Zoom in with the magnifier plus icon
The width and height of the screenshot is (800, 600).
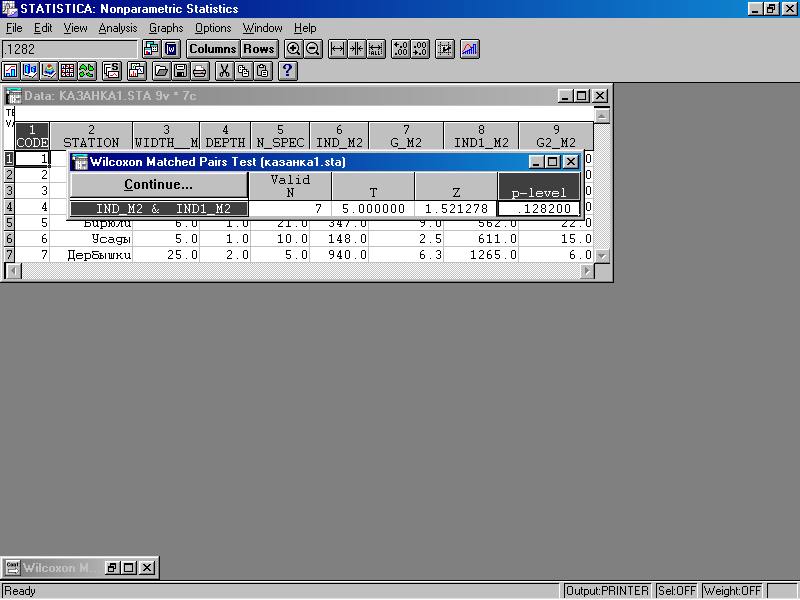click(293, 49)
